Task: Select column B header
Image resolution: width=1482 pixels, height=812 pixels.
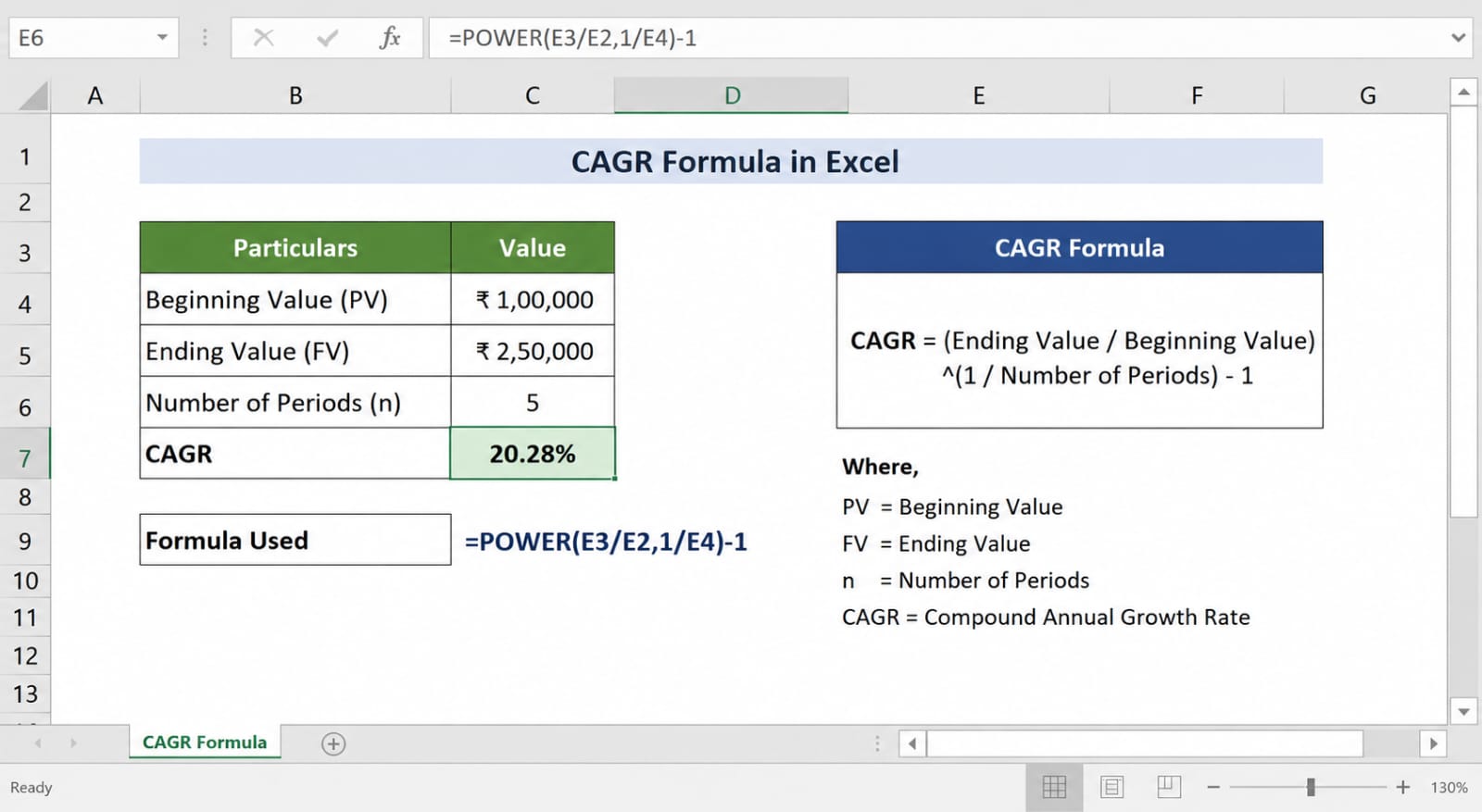Action: pos(295,95)
